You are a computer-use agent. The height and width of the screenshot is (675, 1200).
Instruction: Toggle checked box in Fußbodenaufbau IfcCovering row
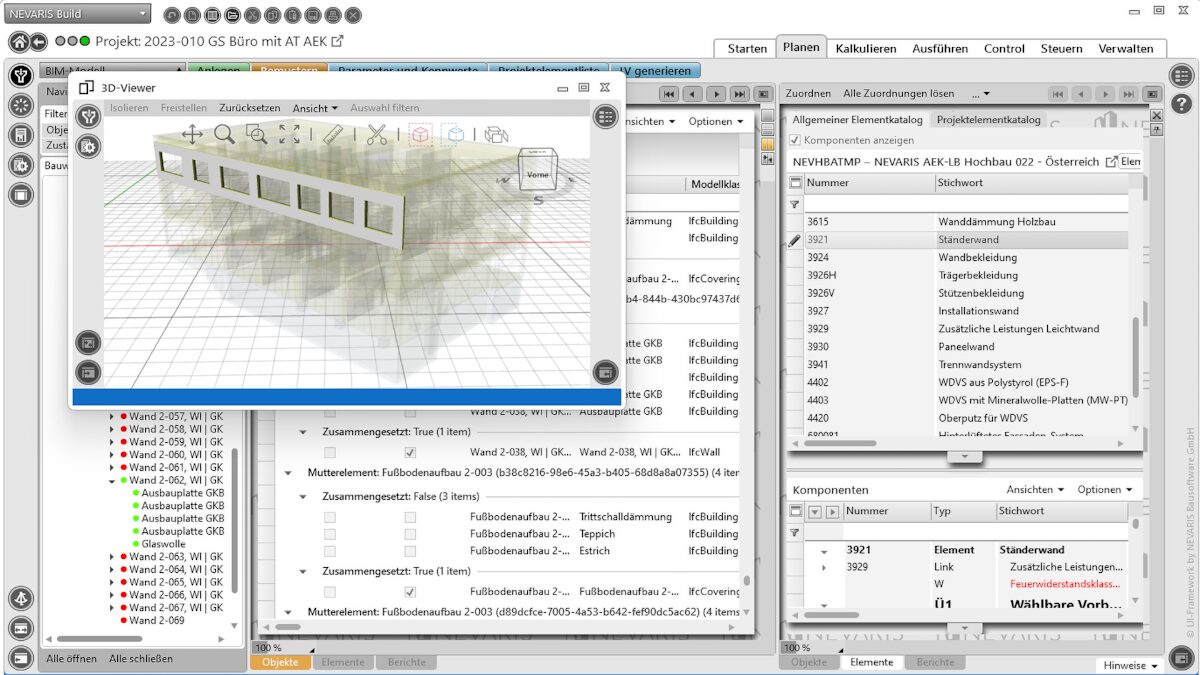pyautogui.click(x=410, y=592)
